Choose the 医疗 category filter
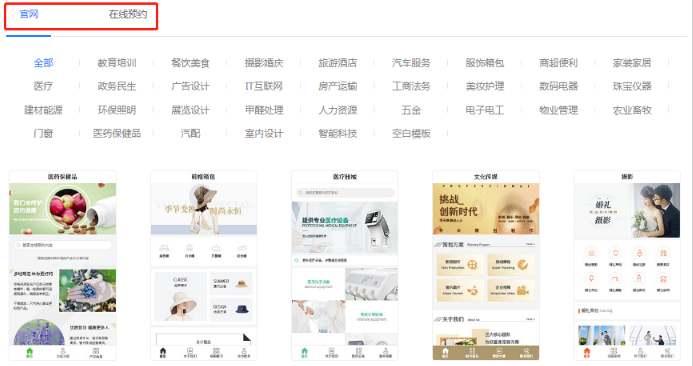Screen dimensions: 693x366 pos(43,86)
